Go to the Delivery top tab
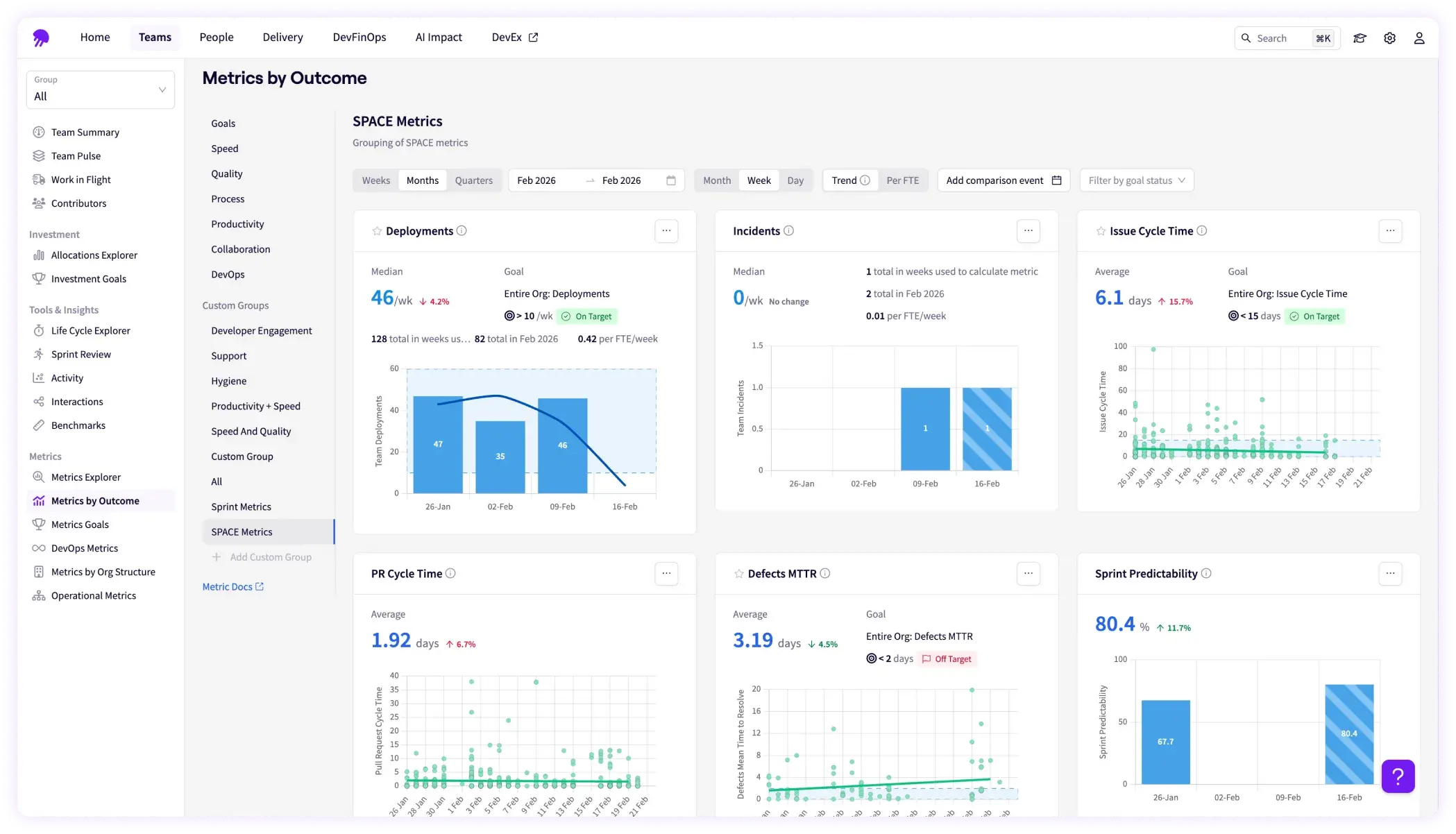Viewport: 1456px width, 834px height. pyautogui.click(x=282, y=37)
